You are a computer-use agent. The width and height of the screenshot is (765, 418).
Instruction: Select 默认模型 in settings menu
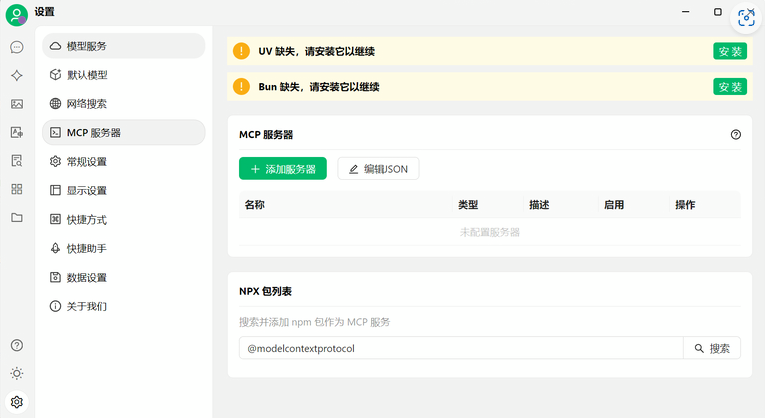pyautogui.click(x=123, y=75)
